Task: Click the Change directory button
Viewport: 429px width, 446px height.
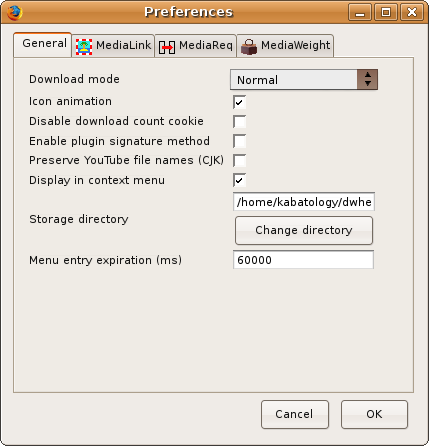Action: (x=304, y=230)
